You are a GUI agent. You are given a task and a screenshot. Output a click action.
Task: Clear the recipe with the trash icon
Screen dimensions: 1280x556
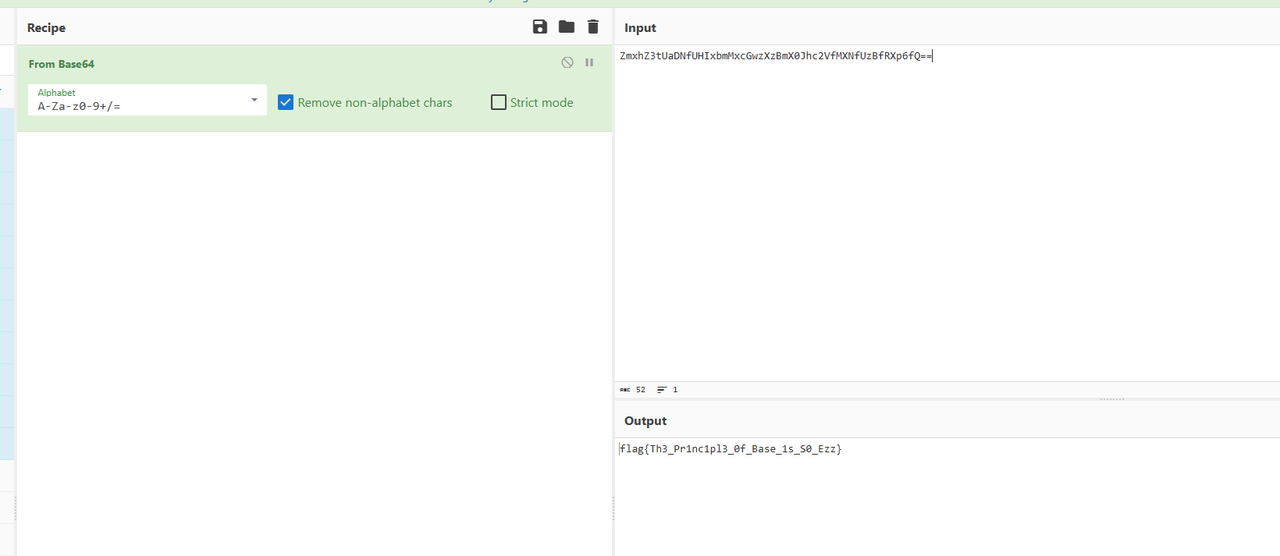(x=593, y=27)
